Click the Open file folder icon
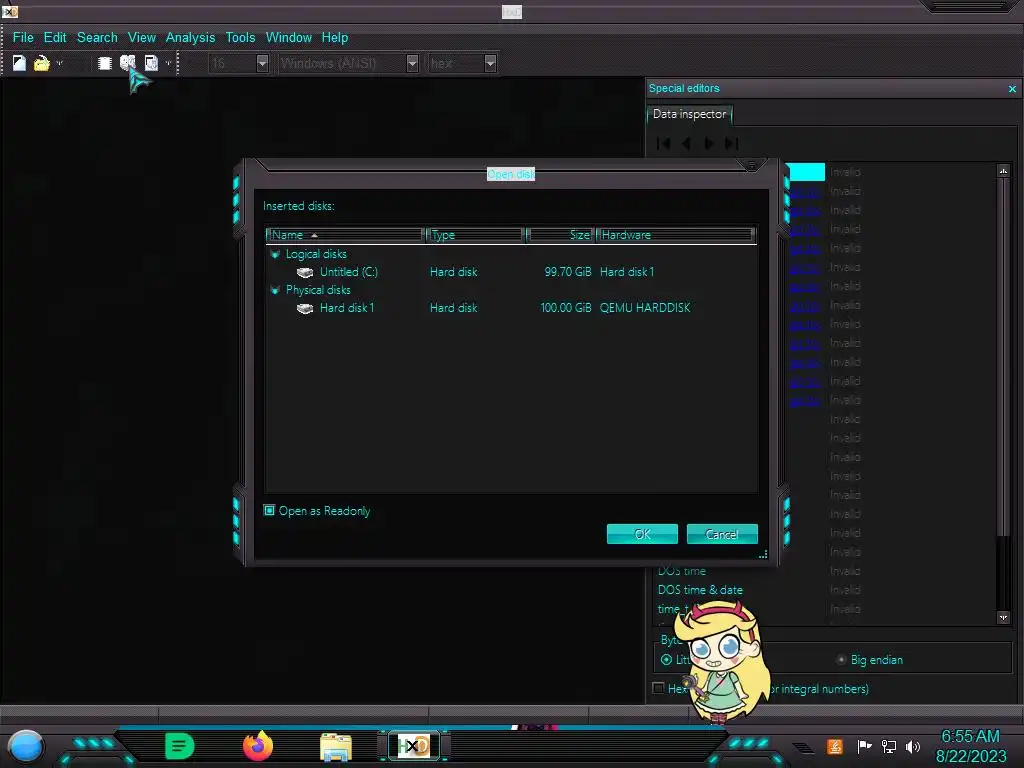The height and width of the screenshot is (768, 1024). [42, 63]
